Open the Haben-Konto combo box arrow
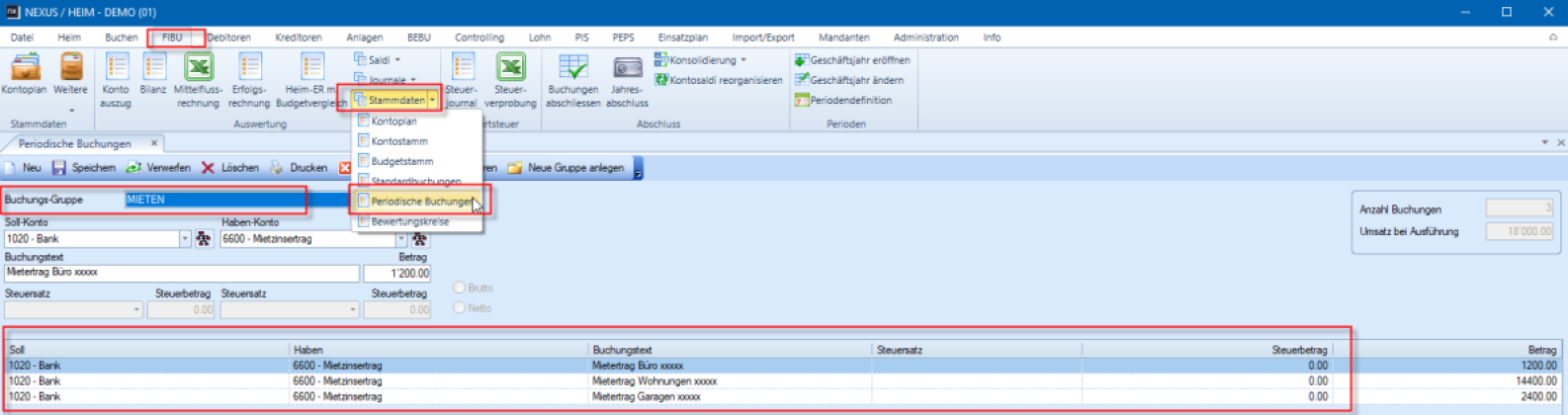1568x415 pixels. click(x=400, y=239)
